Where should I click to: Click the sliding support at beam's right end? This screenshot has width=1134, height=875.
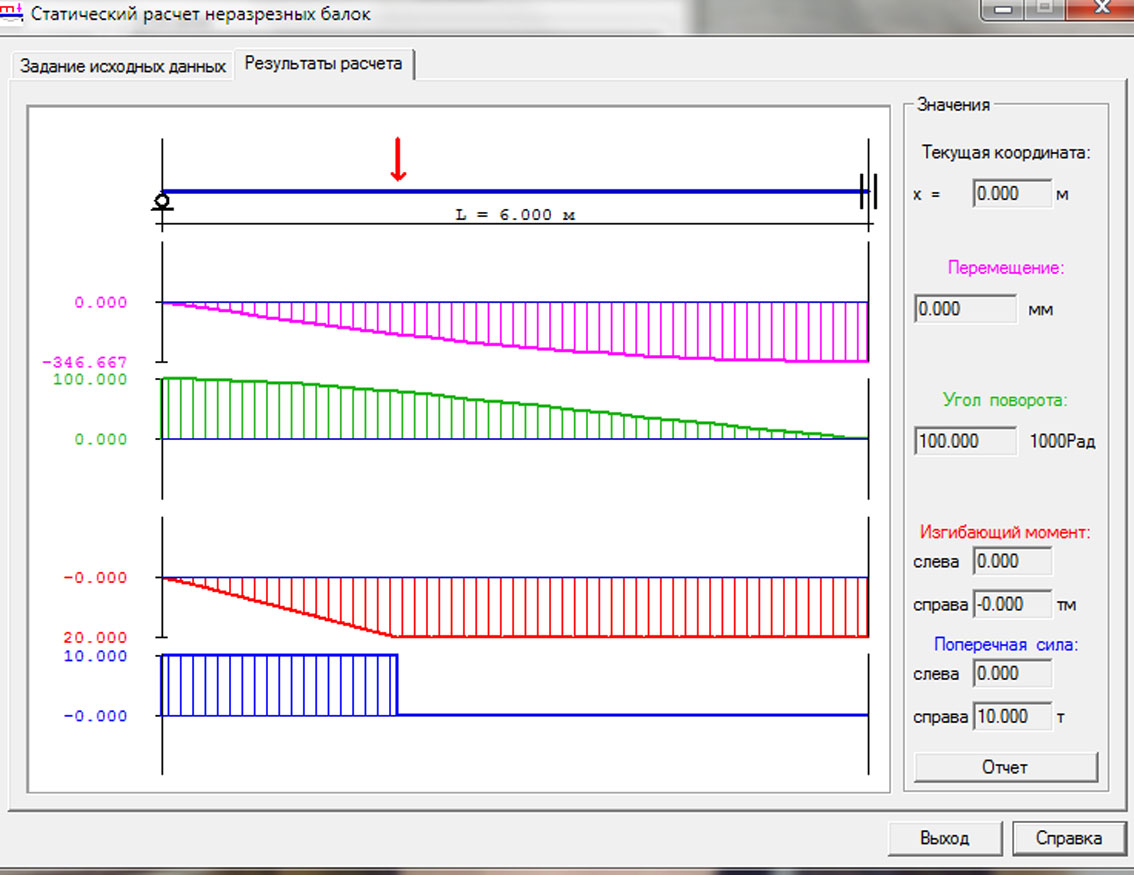click(x=868, y=191)
